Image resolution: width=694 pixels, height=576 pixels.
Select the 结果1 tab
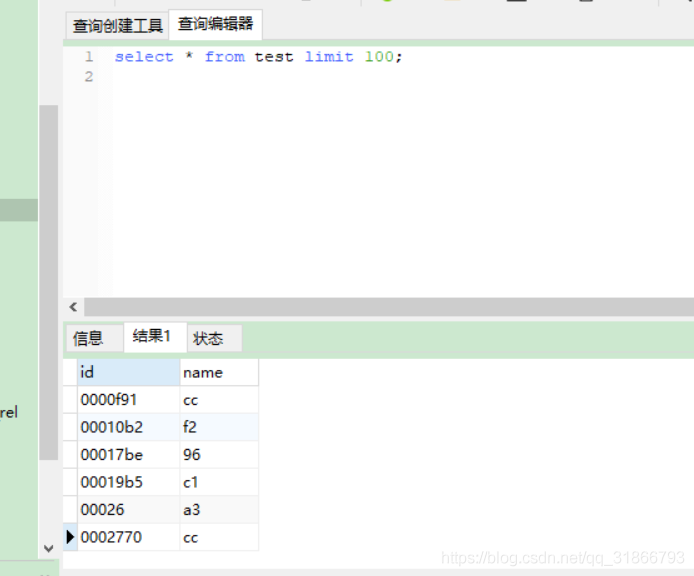[x=155, y=336]
